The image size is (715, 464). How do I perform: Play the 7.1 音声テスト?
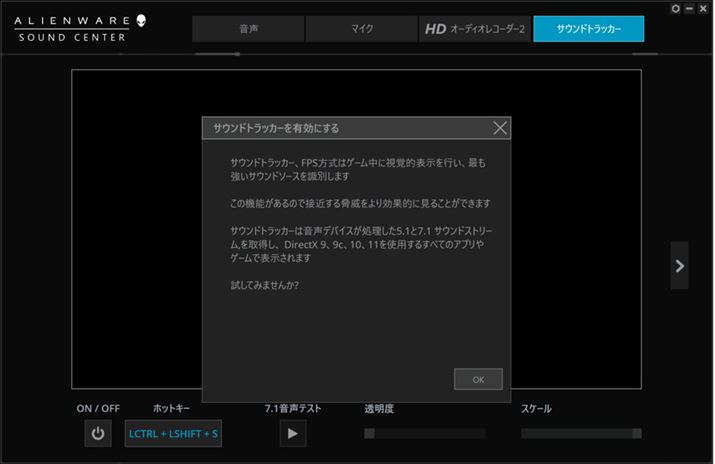pyautogui.click(x=293, y=433)
